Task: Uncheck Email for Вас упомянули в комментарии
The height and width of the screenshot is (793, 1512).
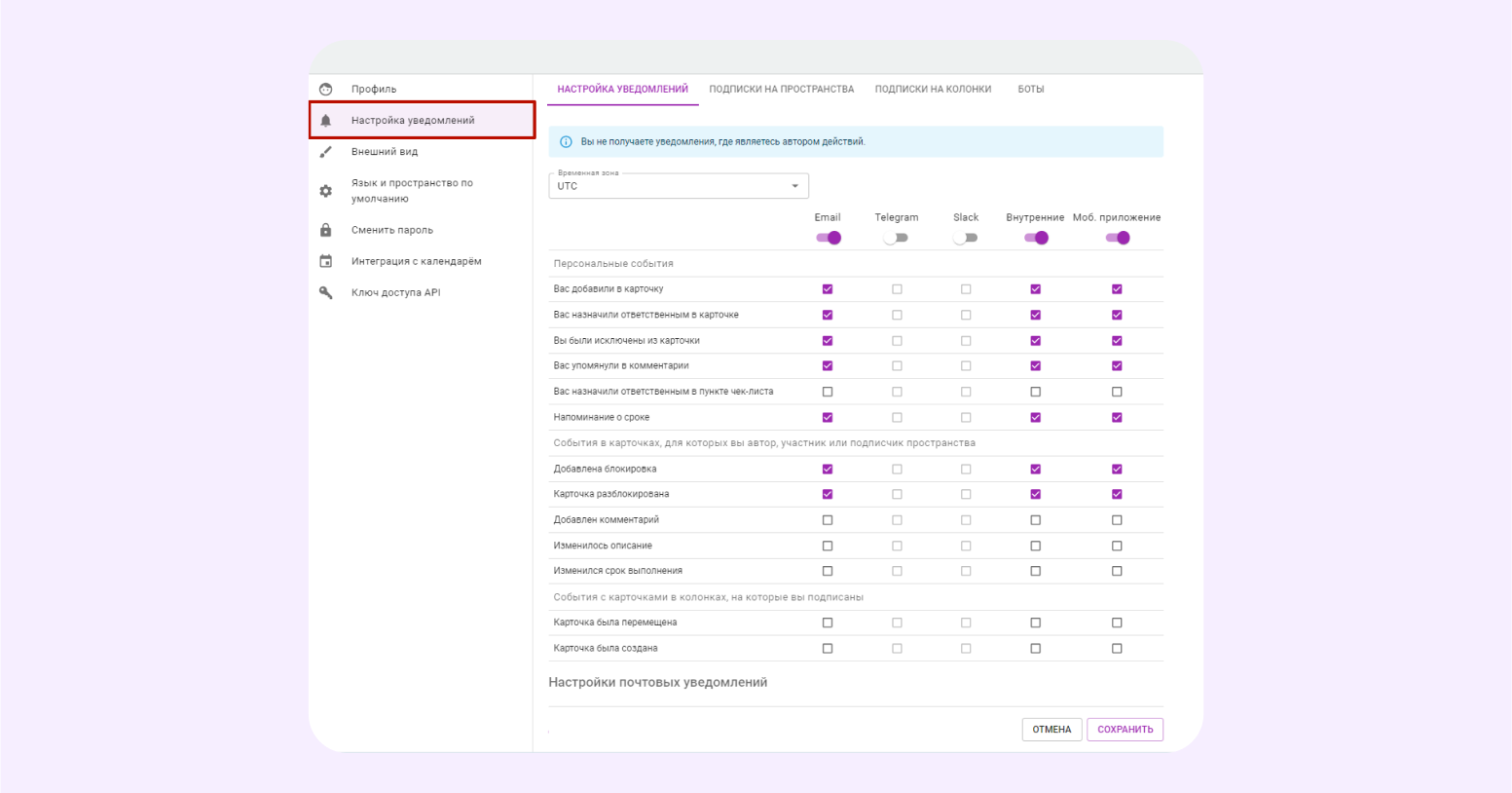Action: [x=828, y=366]
